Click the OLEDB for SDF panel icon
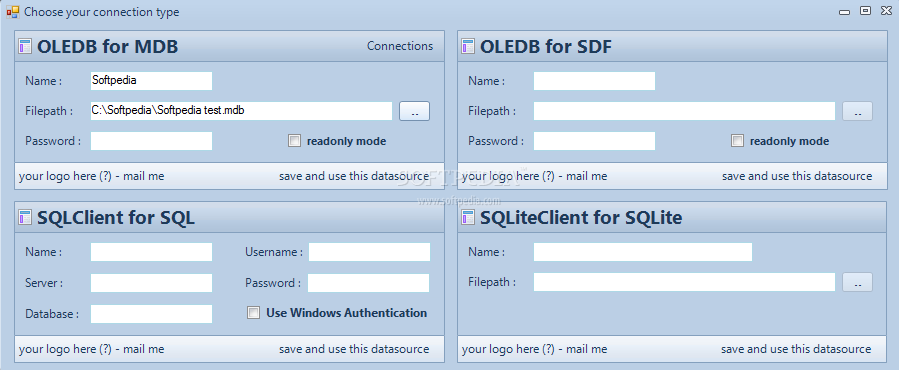Viewport: 899px width, 370px height. (468, 46)
